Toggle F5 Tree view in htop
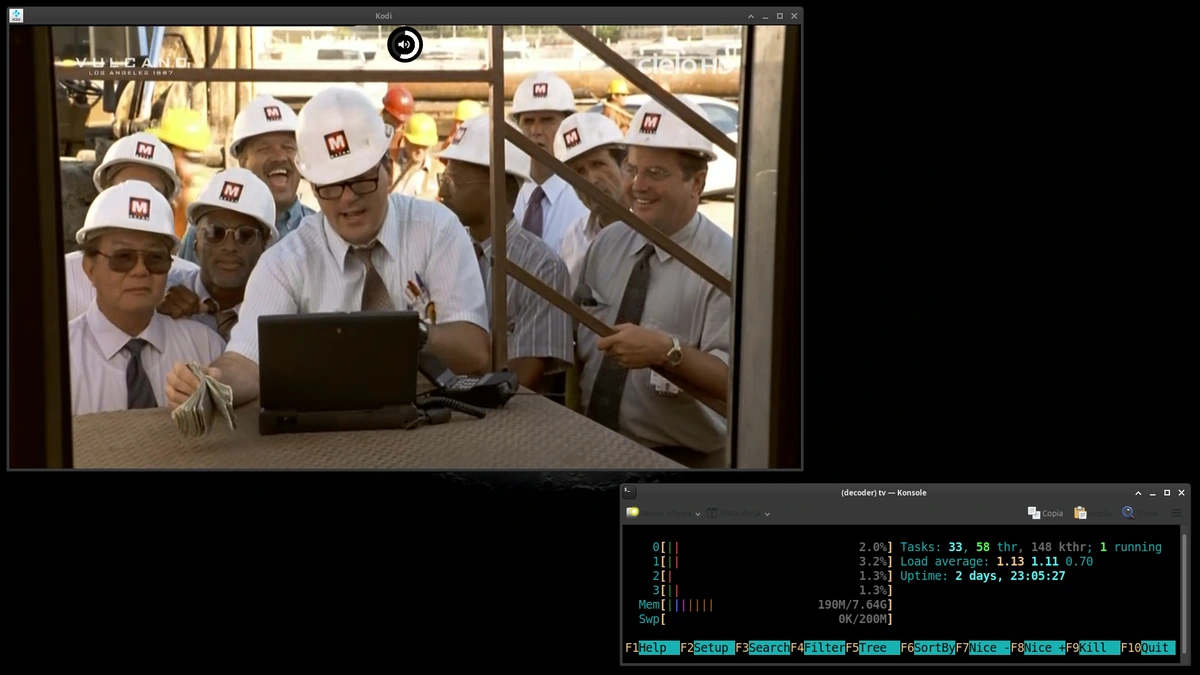1200x675 pixels. pos(874,648)
